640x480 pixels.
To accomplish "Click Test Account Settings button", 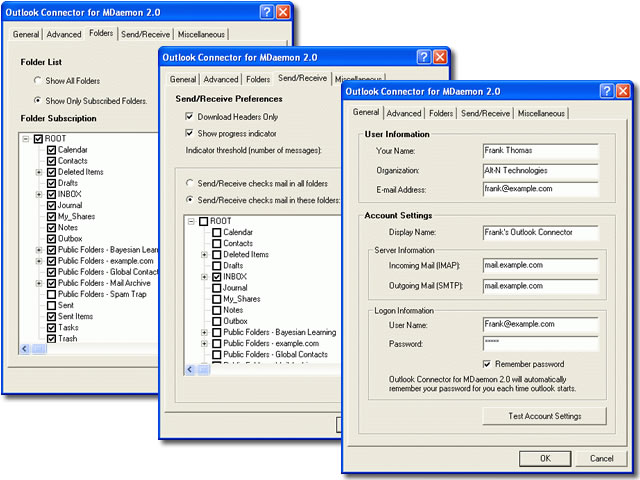I will [x=544, y=416].
